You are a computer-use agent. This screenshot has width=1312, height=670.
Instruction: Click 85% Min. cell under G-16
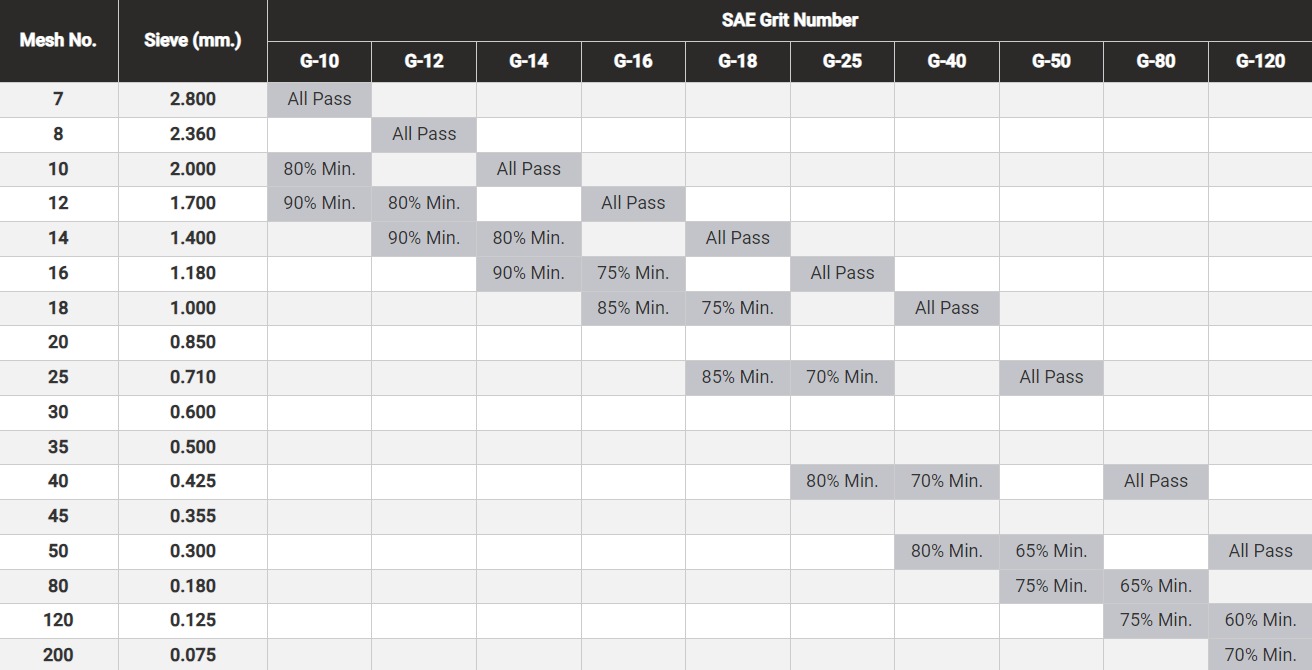633,308
